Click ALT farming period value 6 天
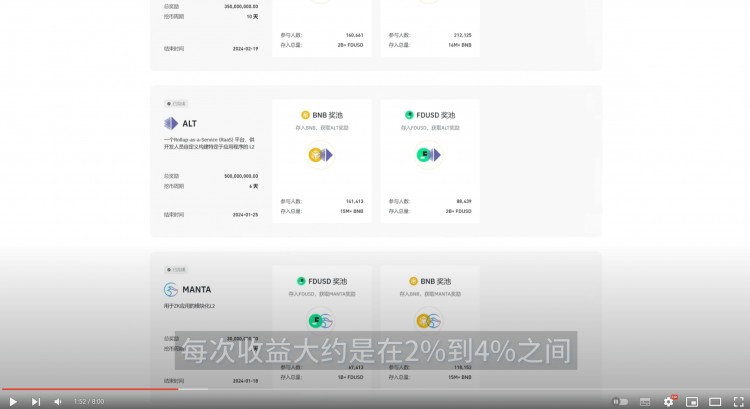Viewport: 750px width, 409px height. coord(254,186)
